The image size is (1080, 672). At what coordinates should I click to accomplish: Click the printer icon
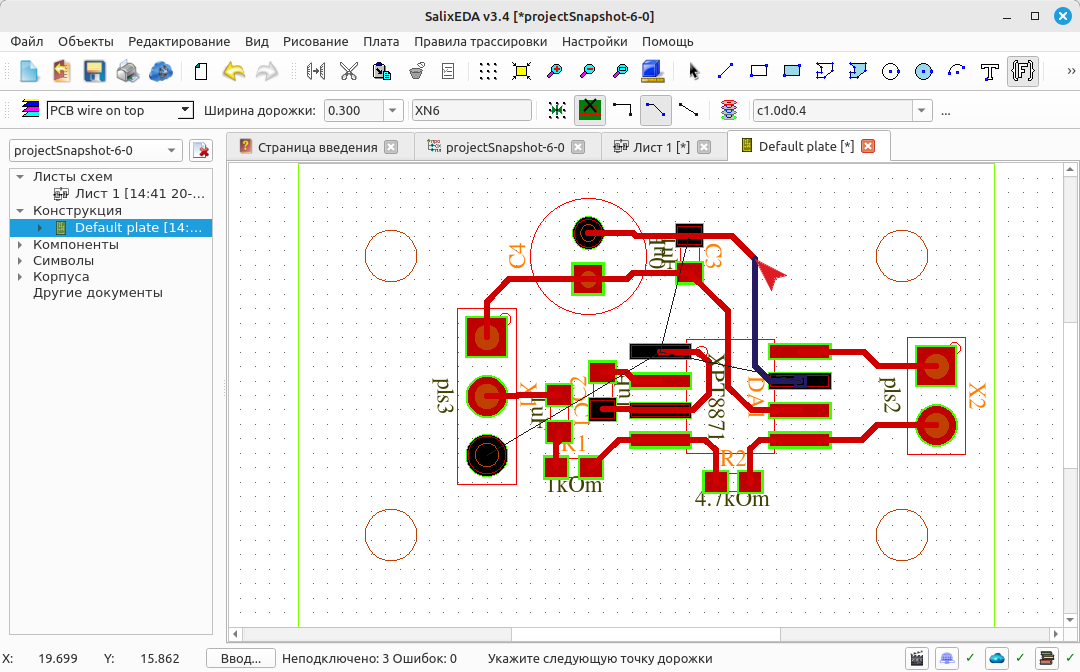(x=128, y=71)
